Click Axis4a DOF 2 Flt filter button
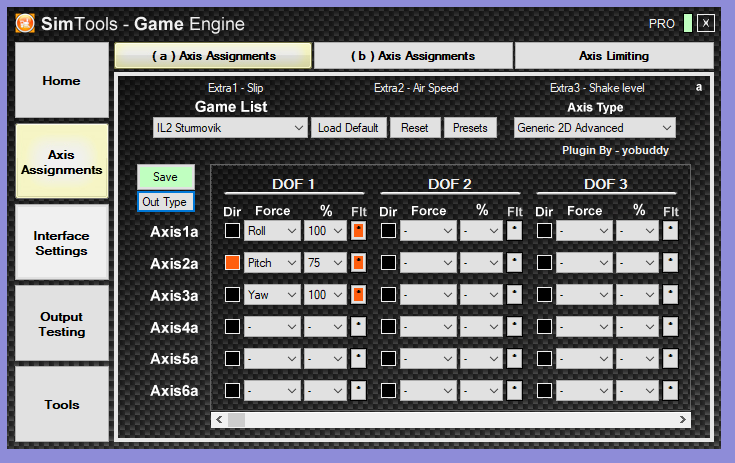Viewport: 735px width, 463px height. [515, 326]
